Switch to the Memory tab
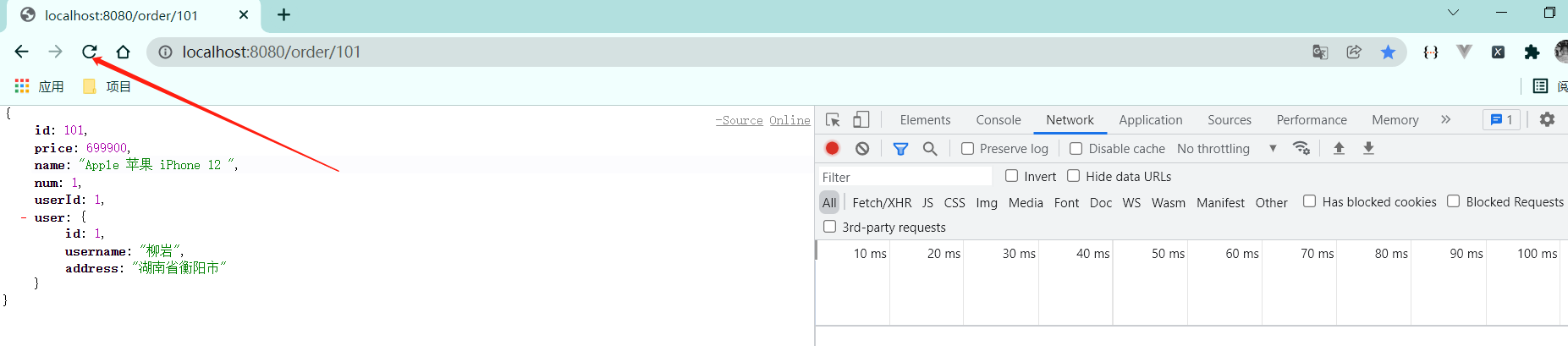The image size is (1568, 346). click(x=1395, y=120)
